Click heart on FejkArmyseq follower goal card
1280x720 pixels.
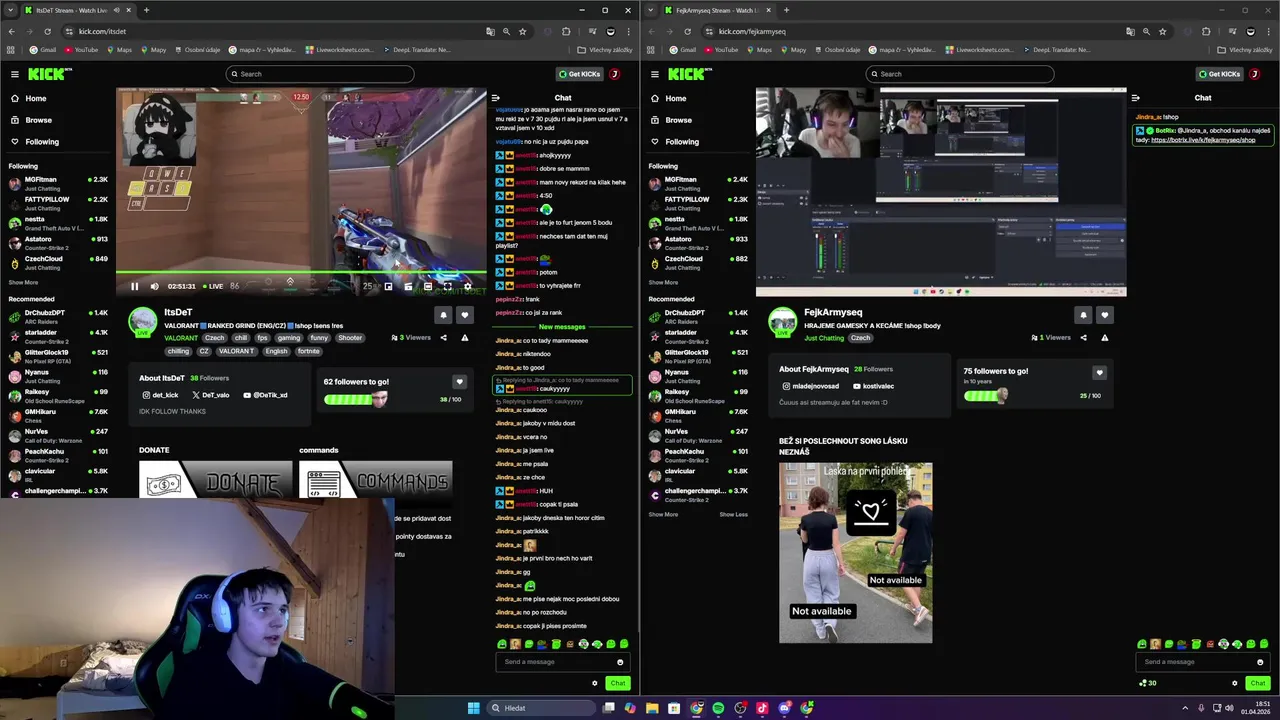(1099, 373)
